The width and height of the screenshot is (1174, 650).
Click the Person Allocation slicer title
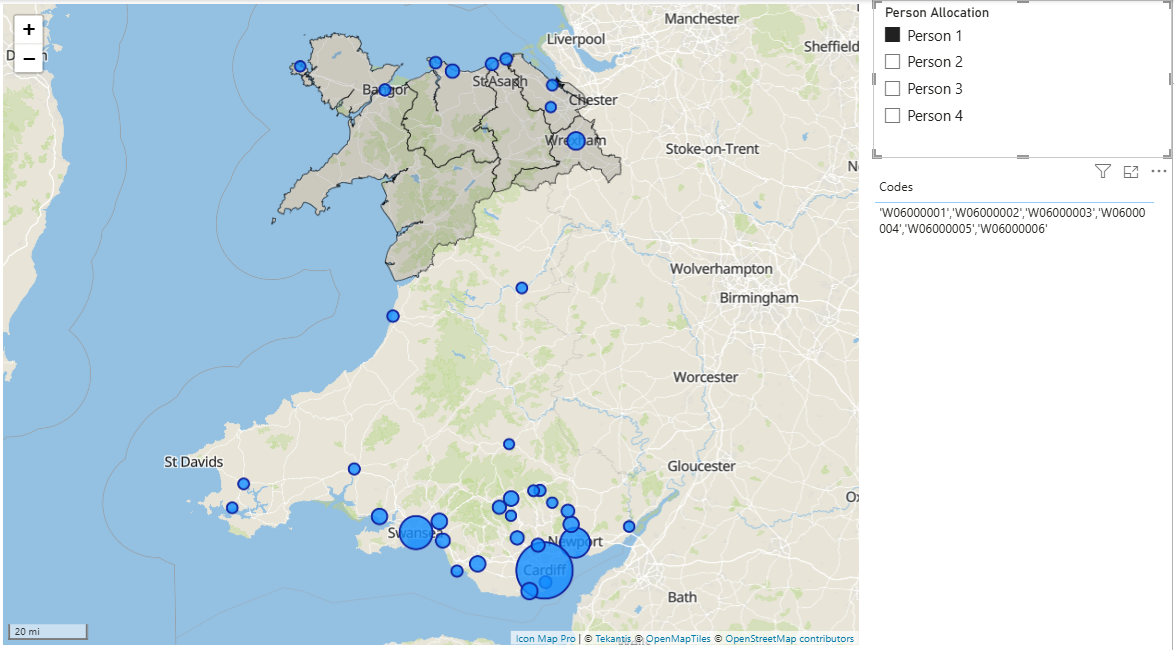click(x=937, y=13)
